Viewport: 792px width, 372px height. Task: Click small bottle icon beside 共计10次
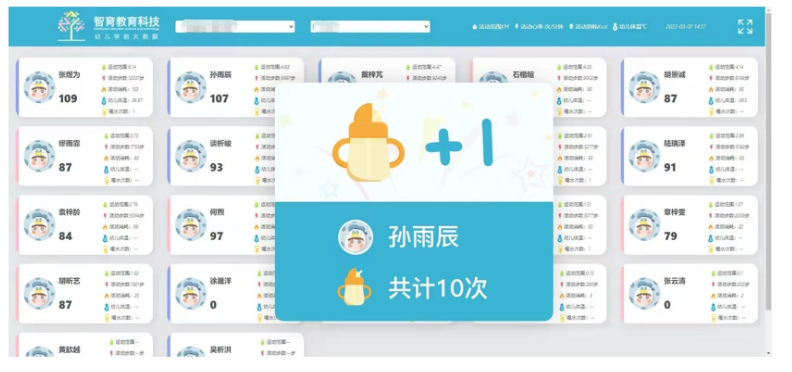click(x=354, y=287)
